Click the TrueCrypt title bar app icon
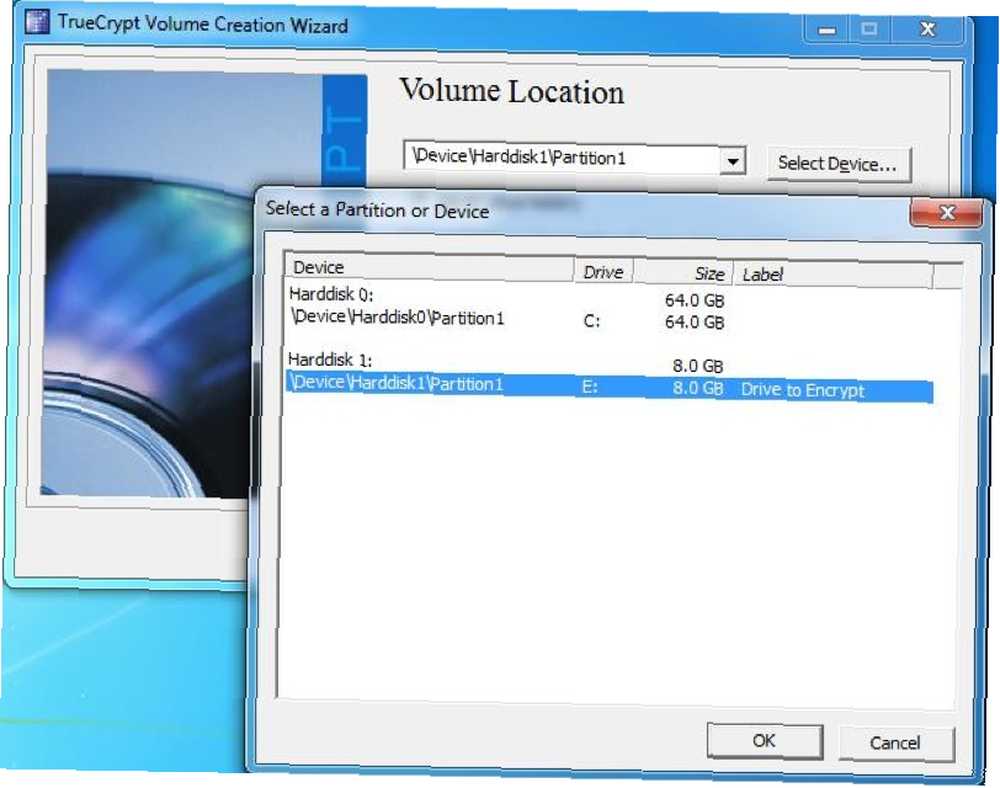Viewport: 1000px width, 788px height. 36,21
